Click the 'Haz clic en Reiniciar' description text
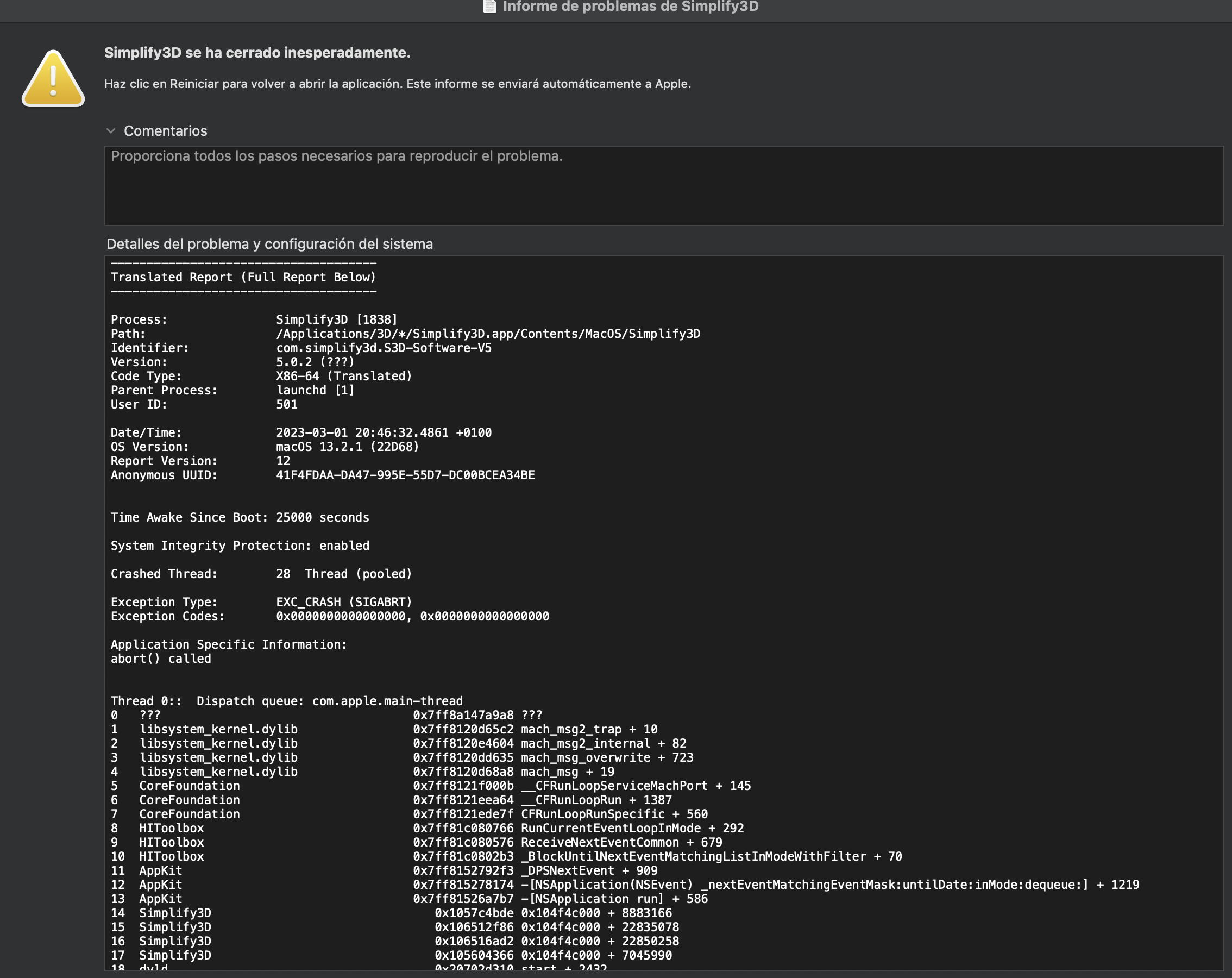The width and height of the screenshot is (1232, 978). [x=397, y=84]
